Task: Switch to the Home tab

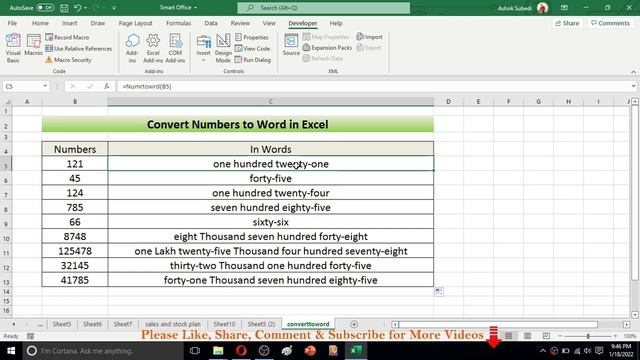Action: pos(40,23)
